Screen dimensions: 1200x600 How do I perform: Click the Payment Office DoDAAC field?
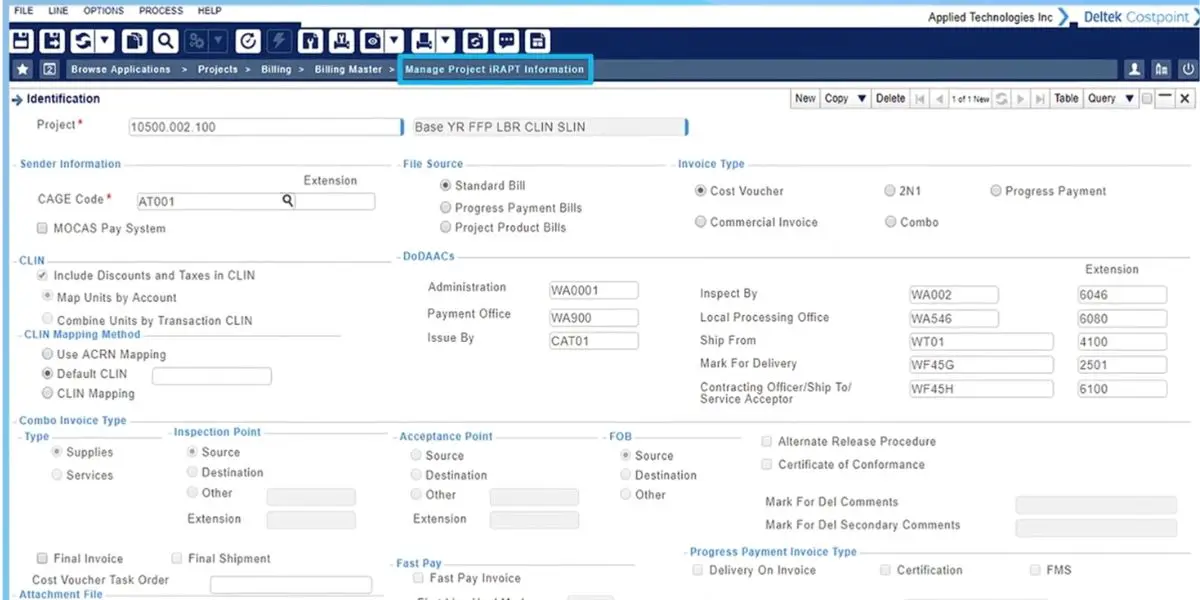594,318
